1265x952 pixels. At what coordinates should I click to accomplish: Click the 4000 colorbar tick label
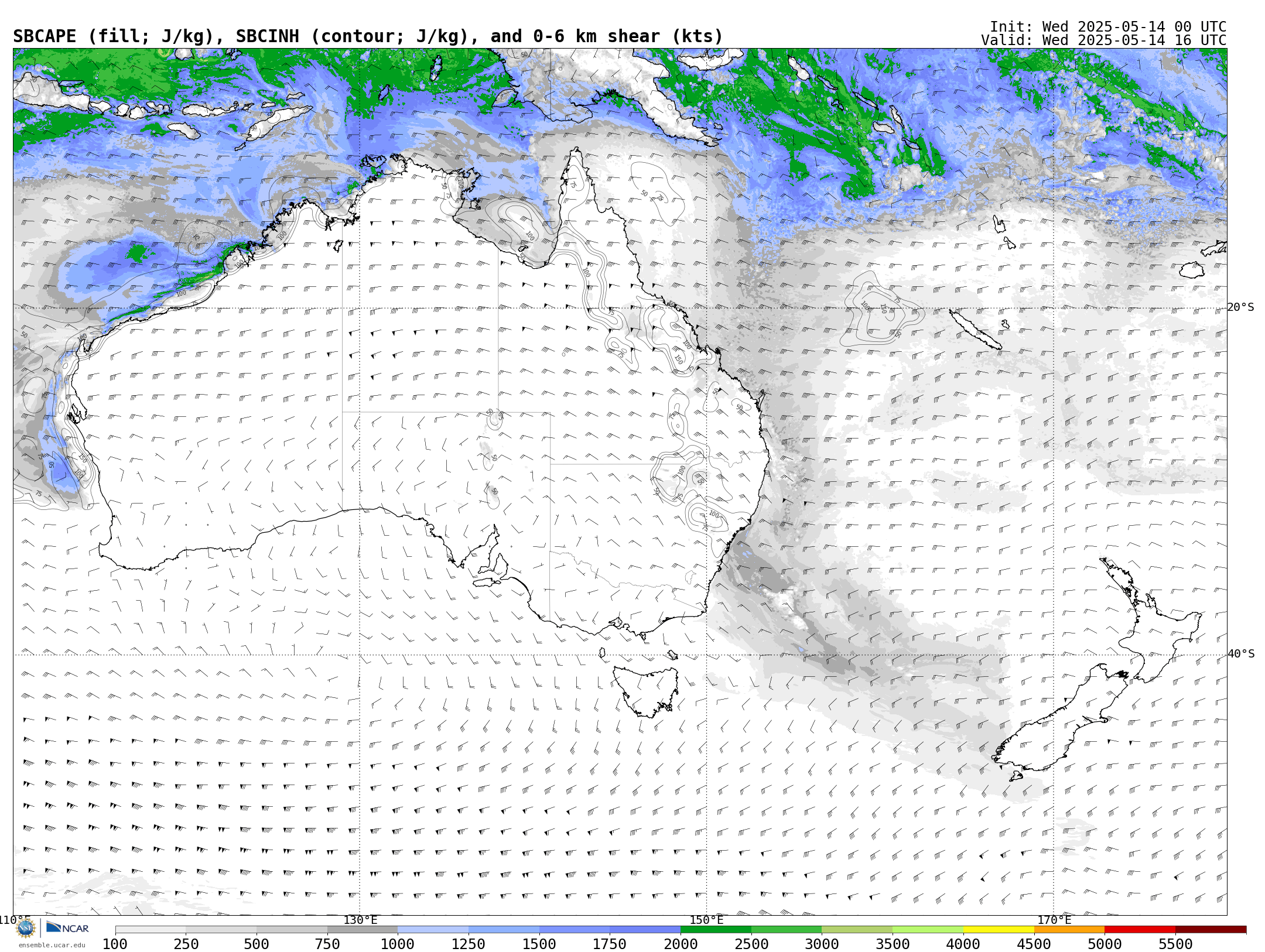963,944
